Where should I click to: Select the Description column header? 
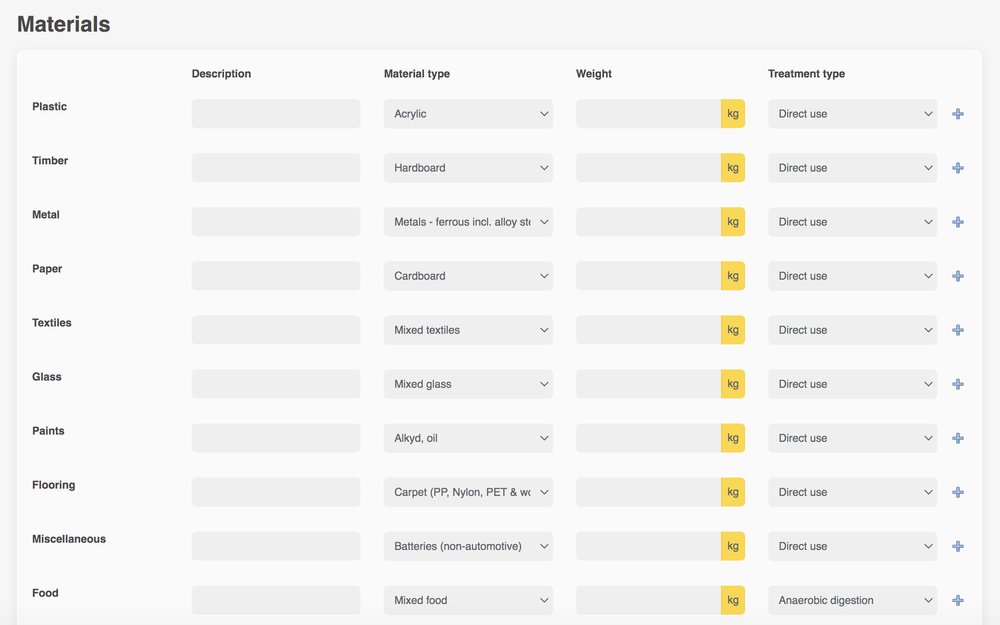click(x=221, y=74)
